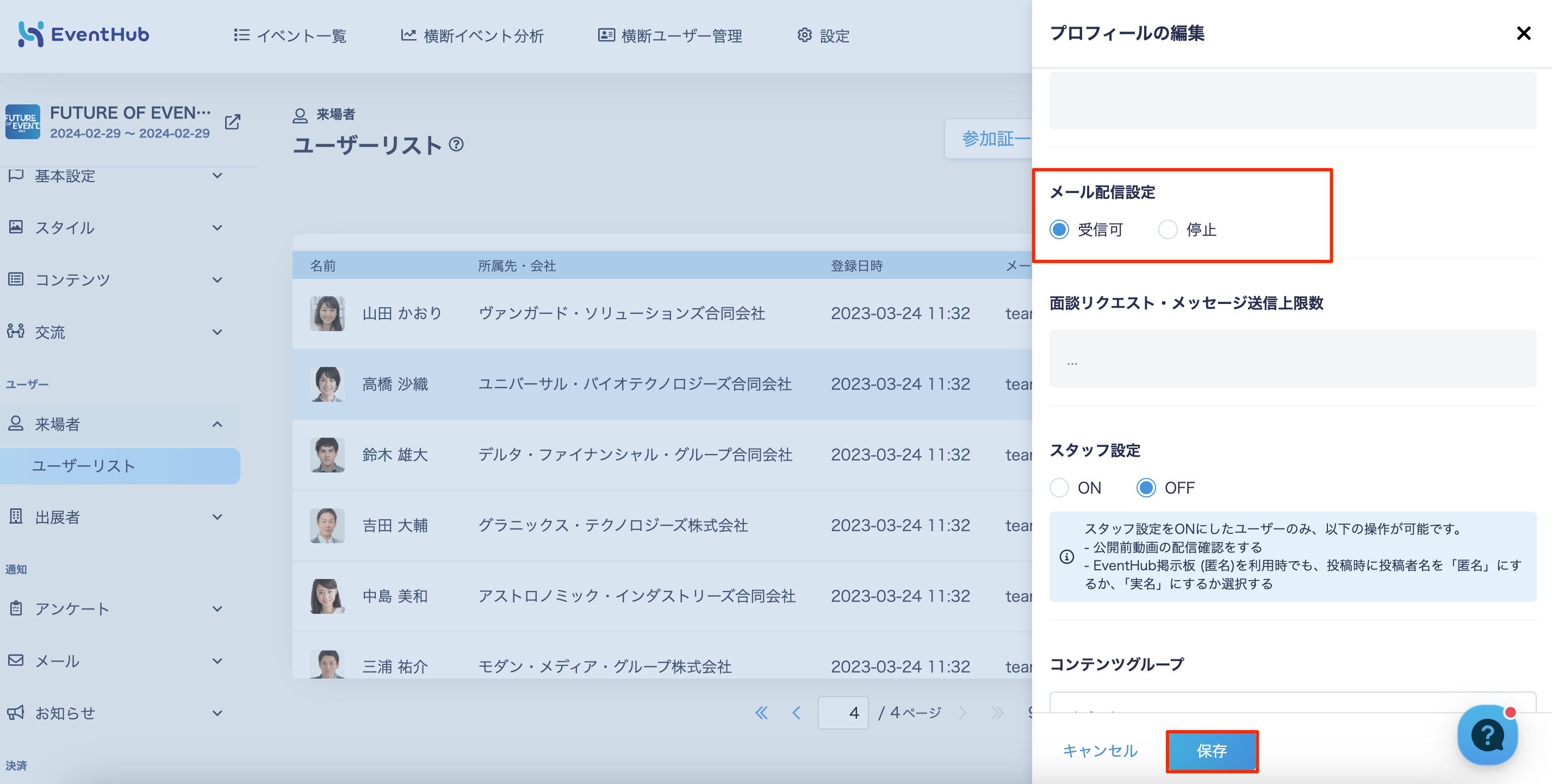Click the megaphone icon next to お知らせ
Viewport: 1552px width, 784px height.
(x=16, y=712)
